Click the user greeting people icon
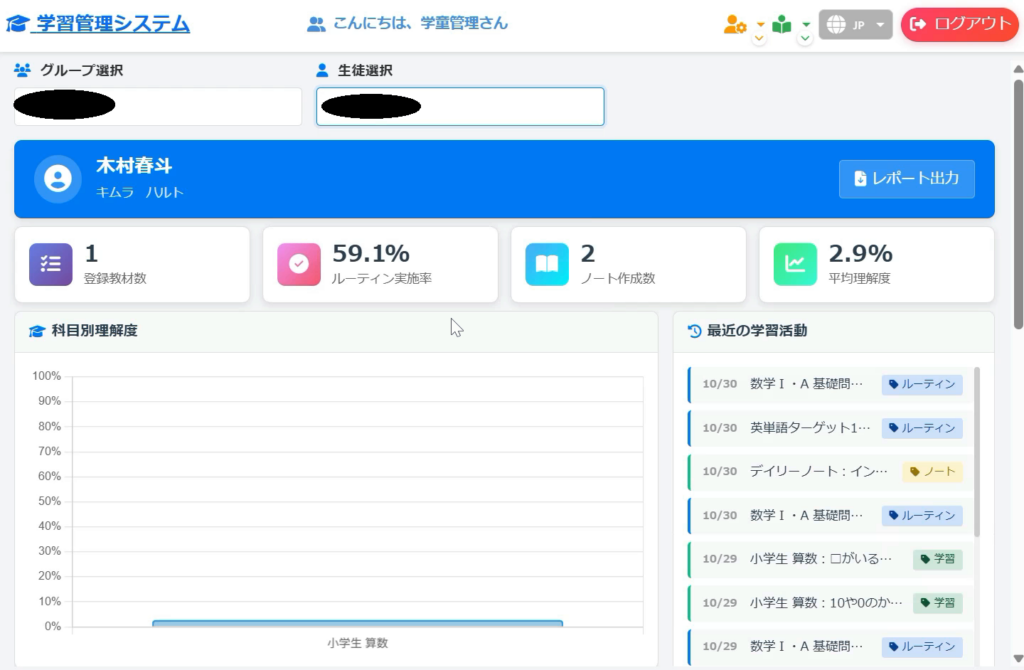This screenshot has width=1024, height=670. coord(316,24)
